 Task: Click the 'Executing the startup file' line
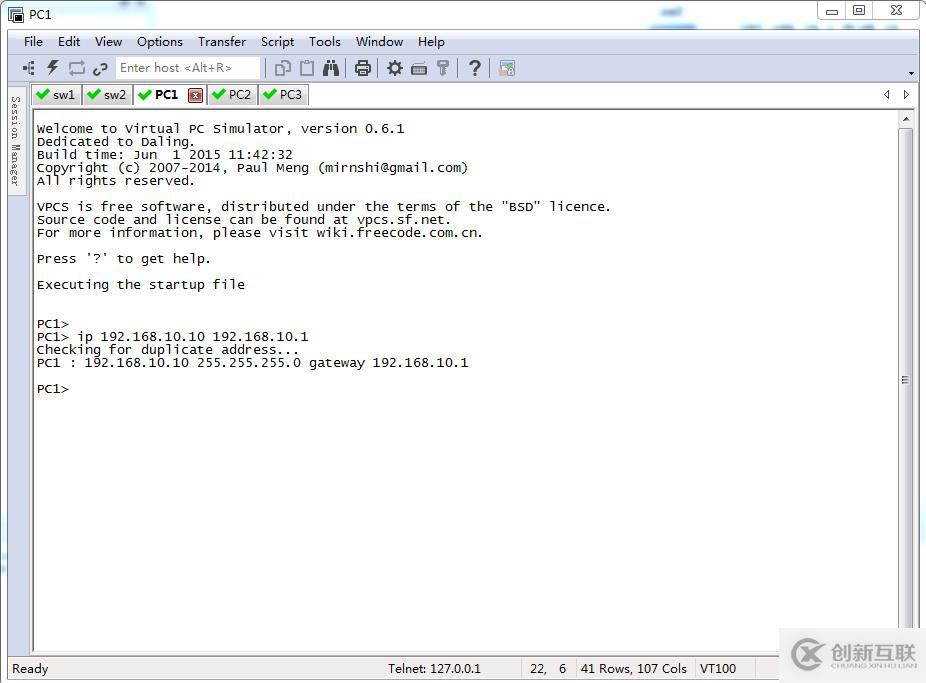pos(141,285)
